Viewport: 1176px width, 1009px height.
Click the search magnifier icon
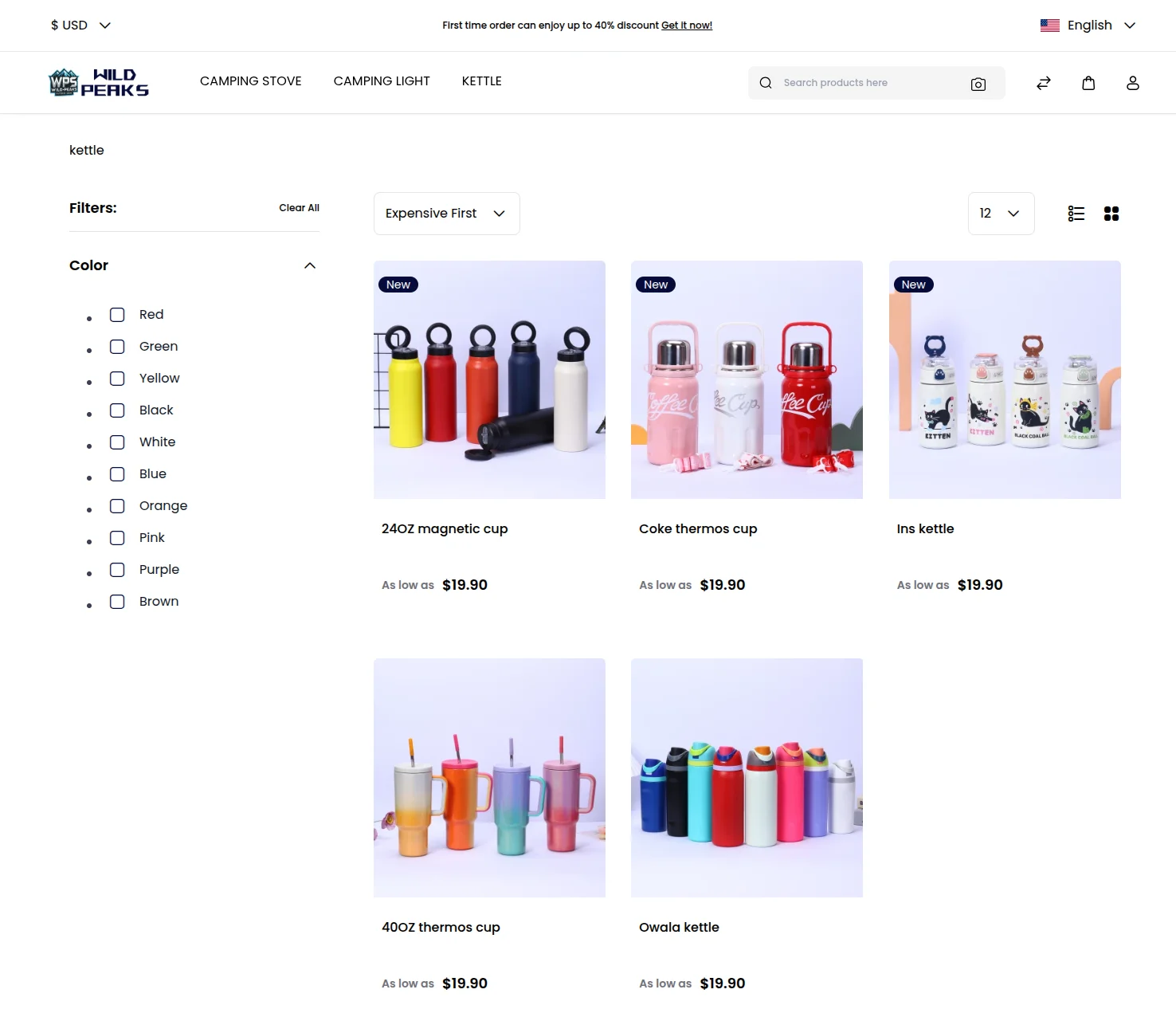pyautogui.click(x=766, y=83)
